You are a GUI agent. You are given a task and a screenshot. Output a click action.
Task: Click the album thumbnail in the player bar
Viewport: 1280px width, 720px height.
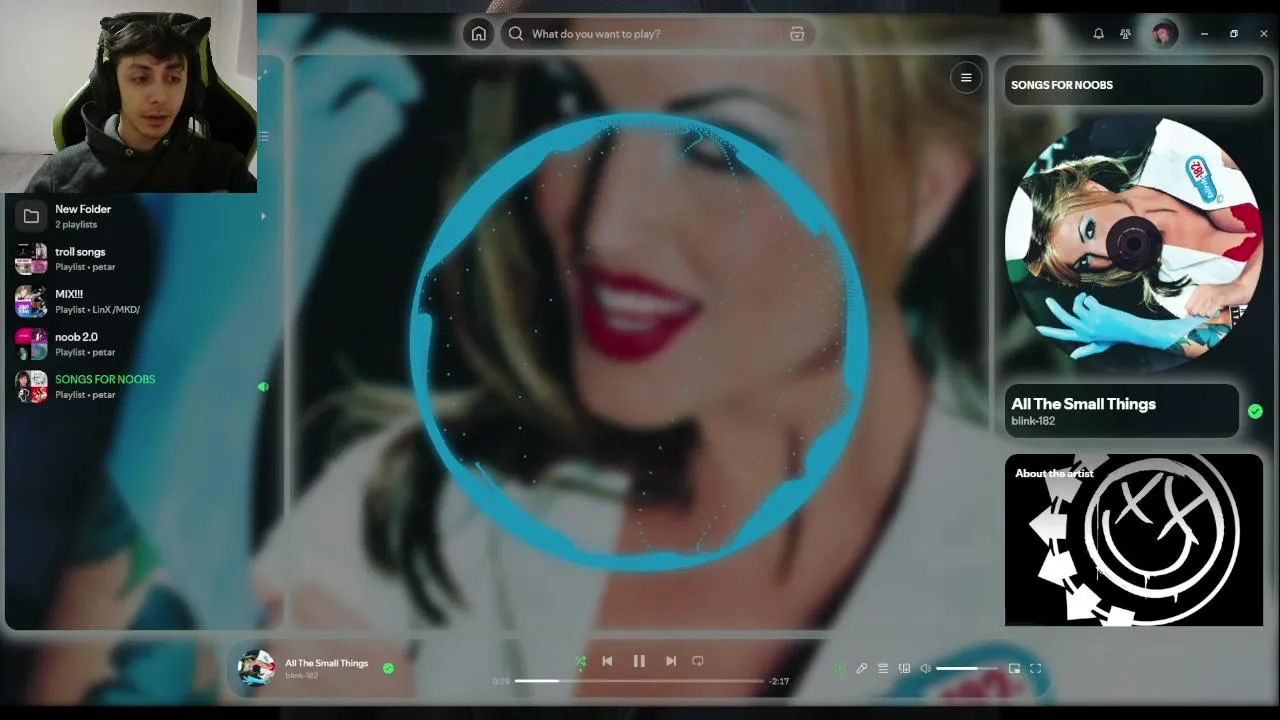(256, 668)
